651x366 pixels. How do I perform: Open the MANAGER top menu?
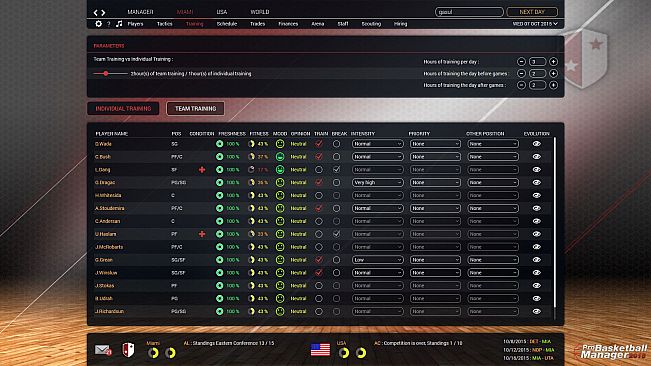coord(140,12)
